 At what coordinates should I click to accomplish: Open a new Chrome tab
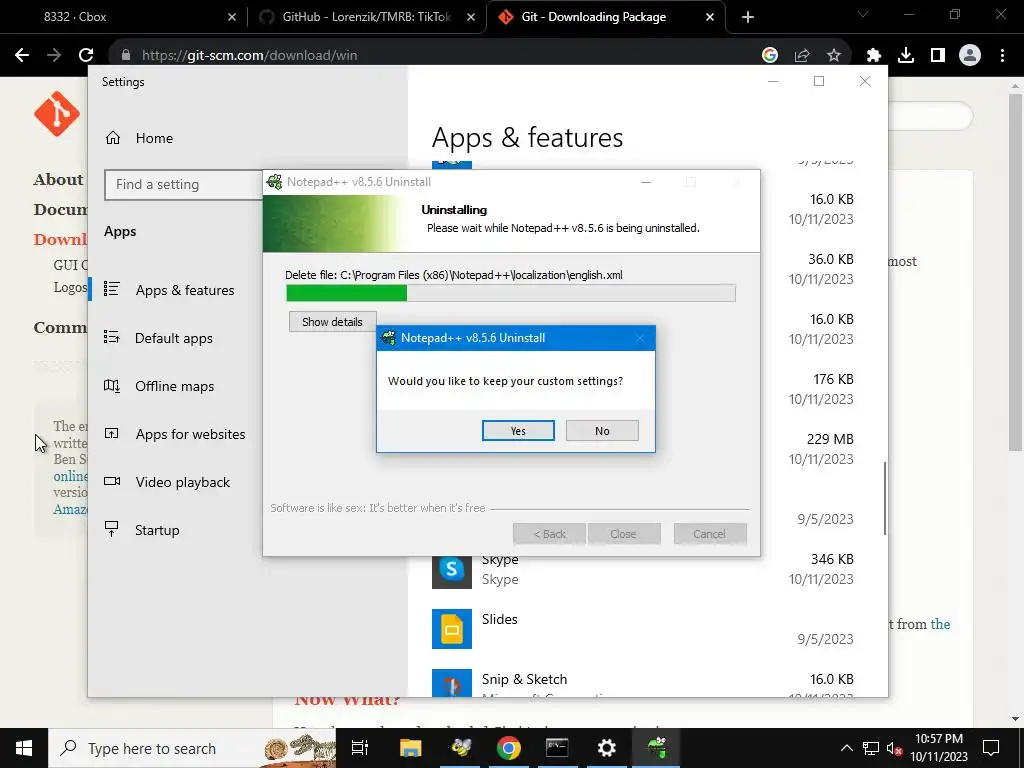[x=748, y=17]
